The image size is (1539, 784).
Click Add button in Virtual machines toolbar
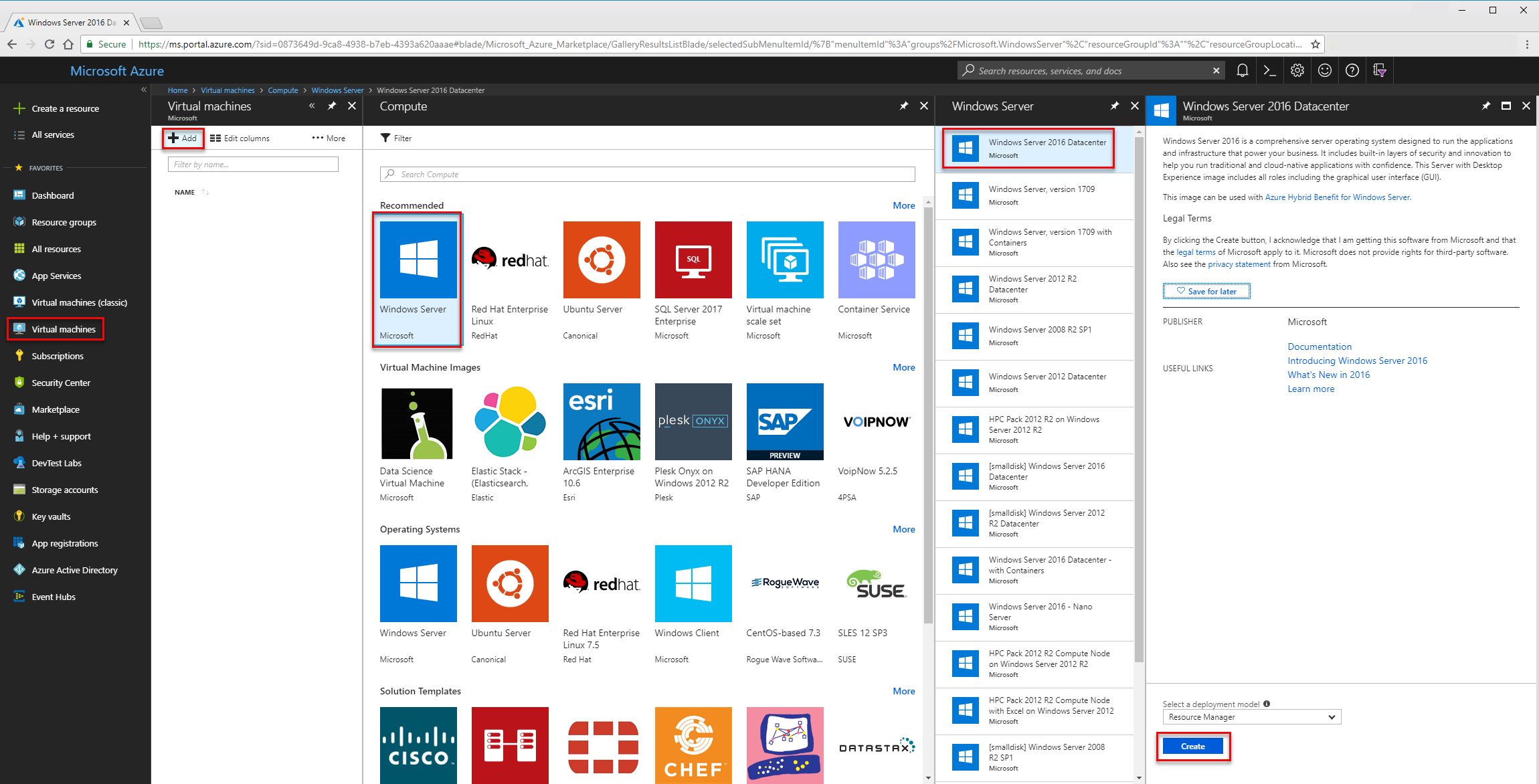183,138
